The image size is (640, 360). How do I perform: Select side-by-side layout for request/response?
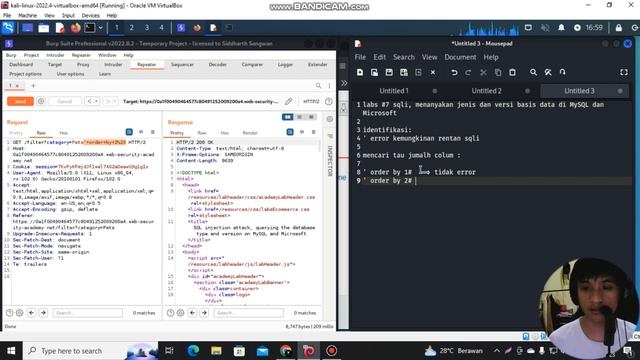pos(287,117)
